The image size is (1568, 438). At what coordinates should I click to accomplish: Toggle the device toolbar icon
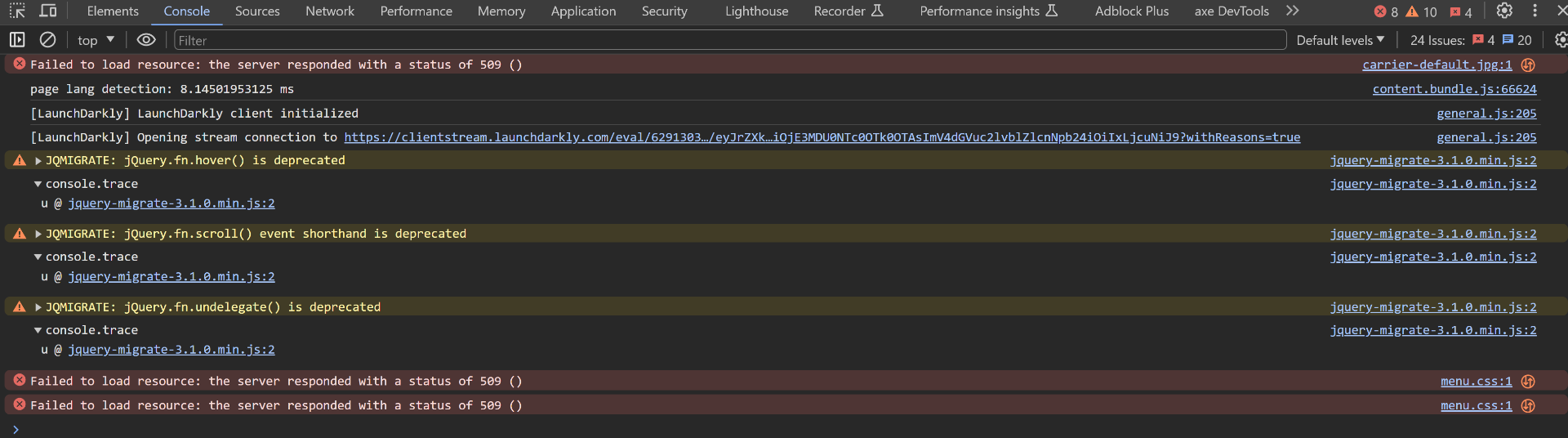click(x=48, y=11)
